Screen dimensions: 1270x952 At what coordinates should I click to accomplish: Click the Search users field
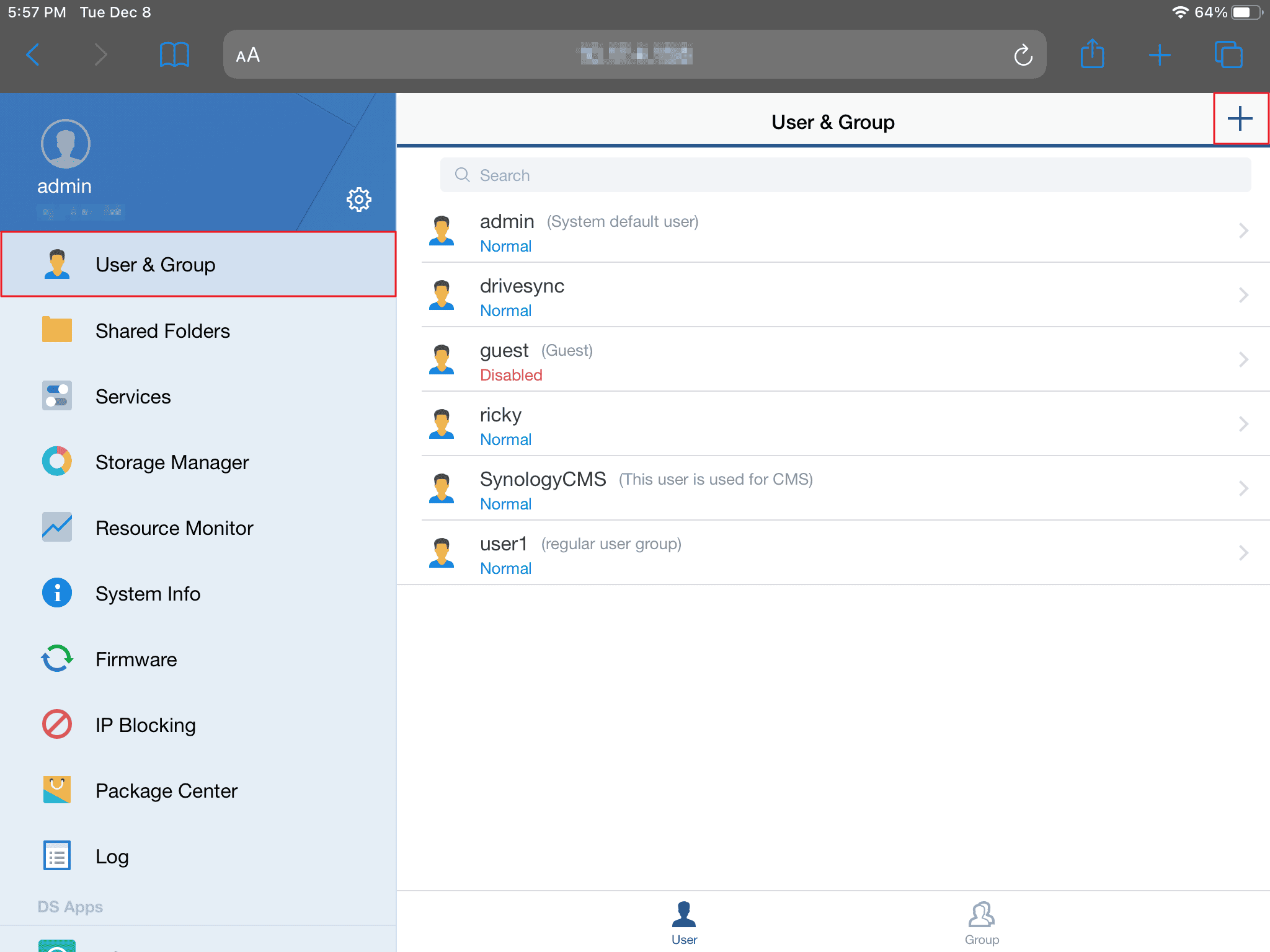tap(845, 175)
